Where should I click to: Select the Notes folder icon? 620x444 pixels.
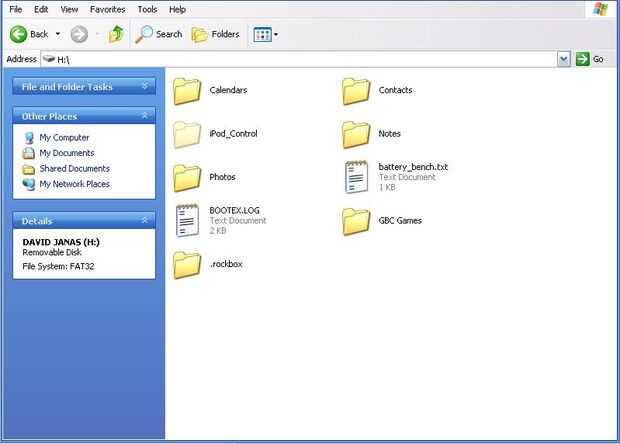click(x=356, y=134)
